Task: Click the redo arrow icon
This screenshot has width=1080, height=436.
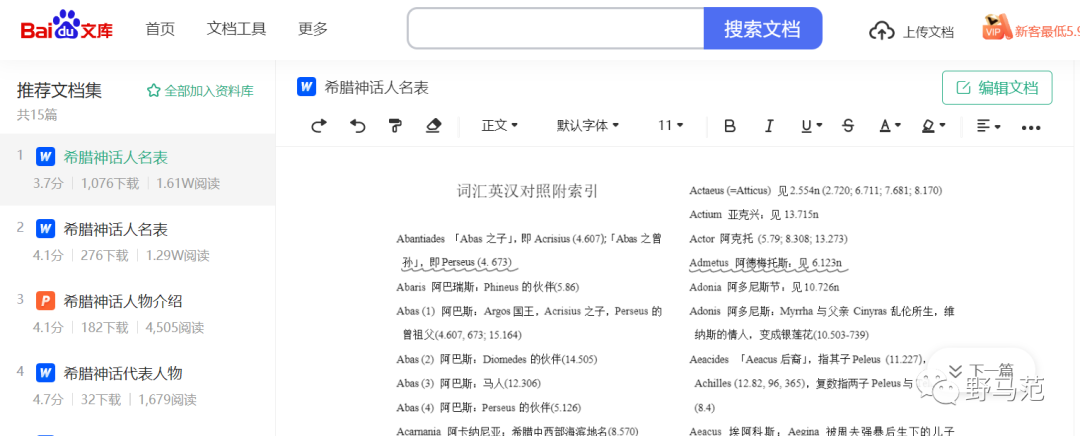Action: [x=319, y=126]
